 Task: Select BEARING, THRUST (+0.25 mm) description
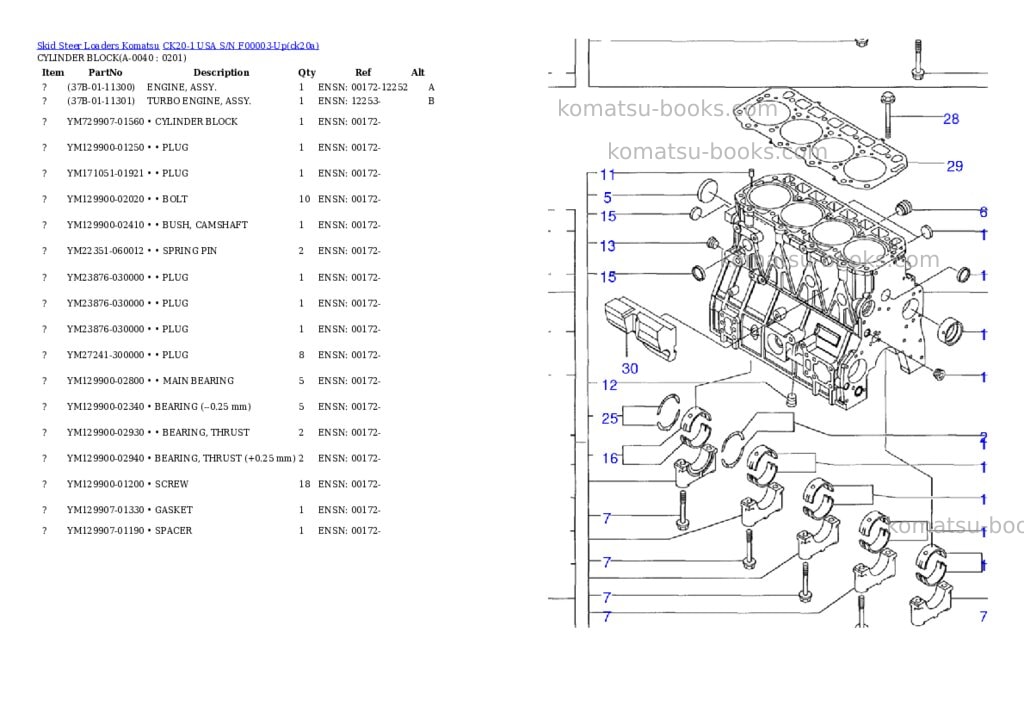pos(225,459)
